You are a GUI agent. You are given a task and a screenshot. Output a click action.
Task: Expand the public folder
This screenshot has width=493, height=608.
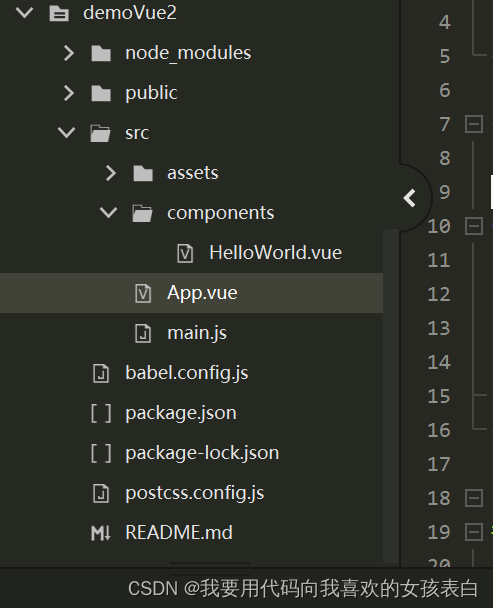coord(69,93)
